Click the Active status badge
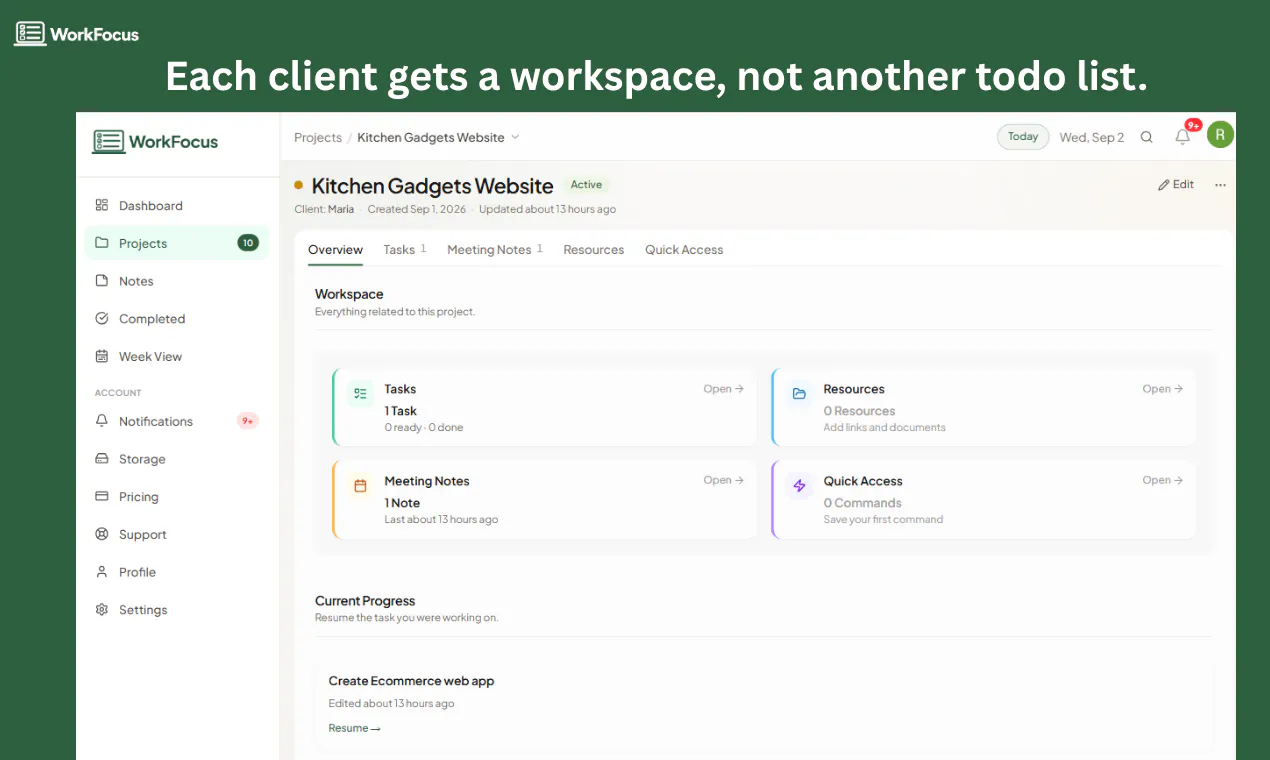1270x760 pixels. tap(586, 185)
